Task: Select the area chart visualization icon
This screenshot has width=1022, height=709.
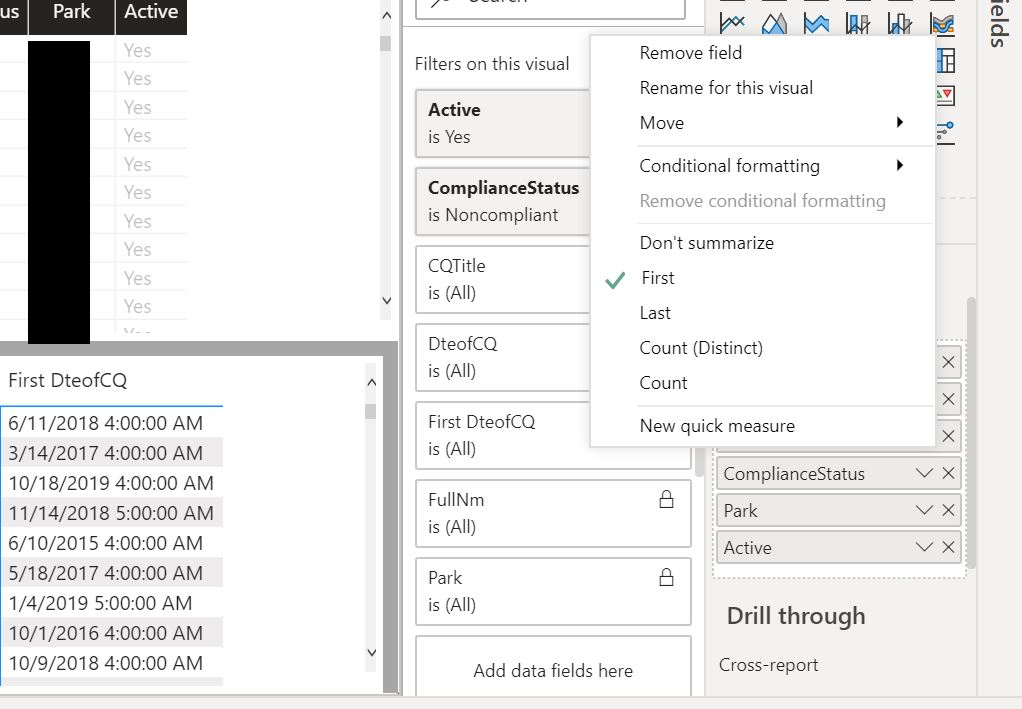Action: (x=774, y=23)
